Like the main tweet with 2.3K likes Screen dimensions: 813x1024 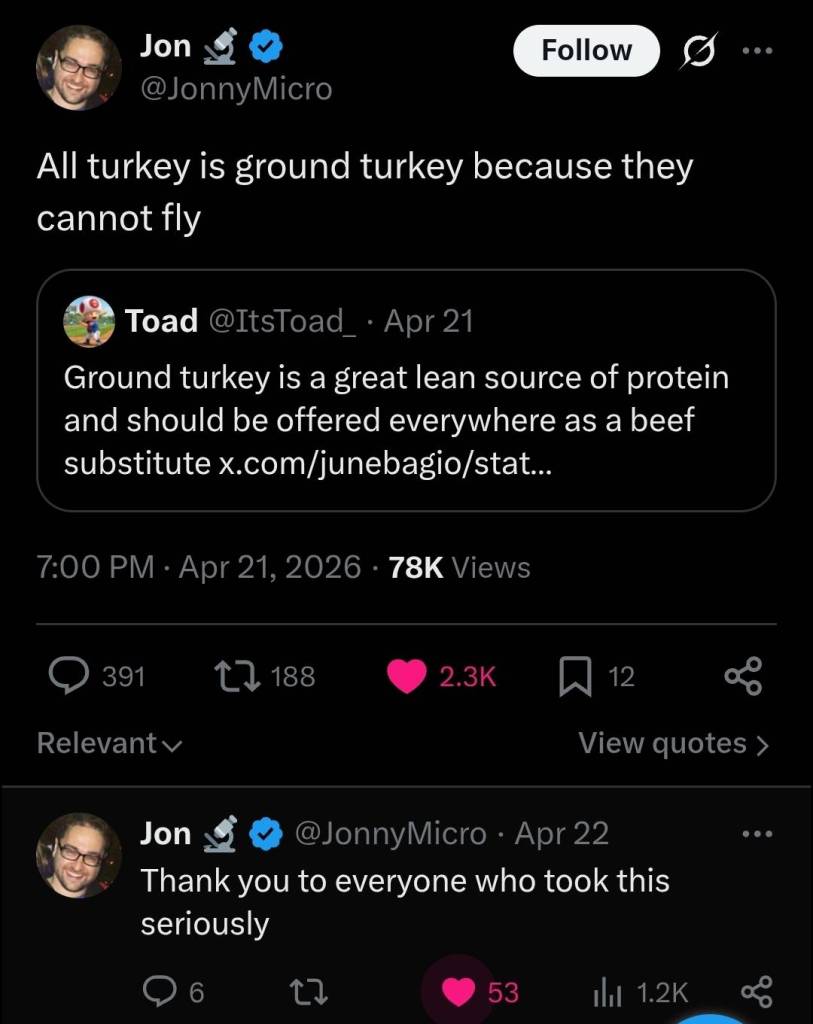[x=406, y=677]
